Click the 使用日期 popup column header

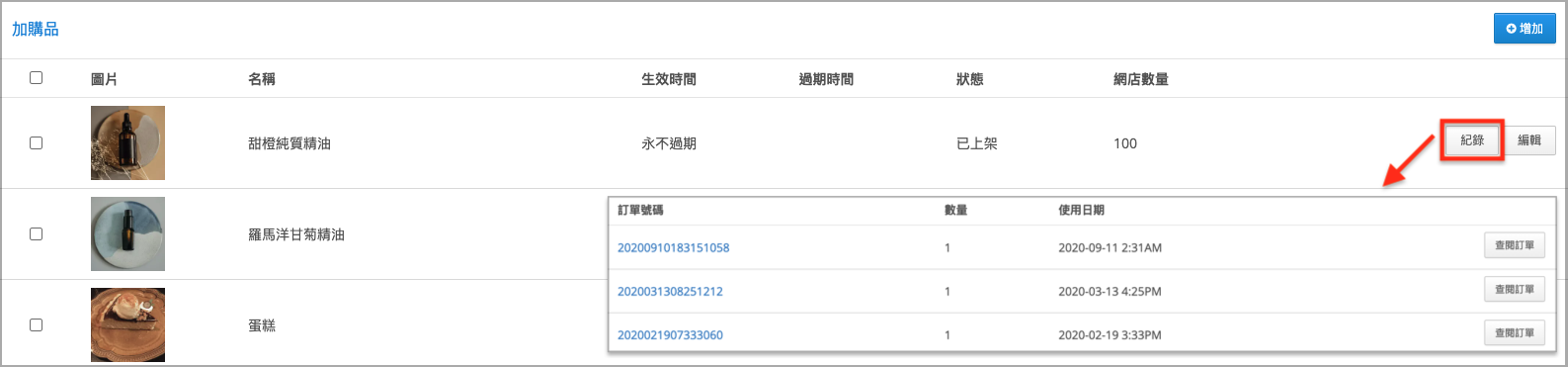(x=1081, y=211)
